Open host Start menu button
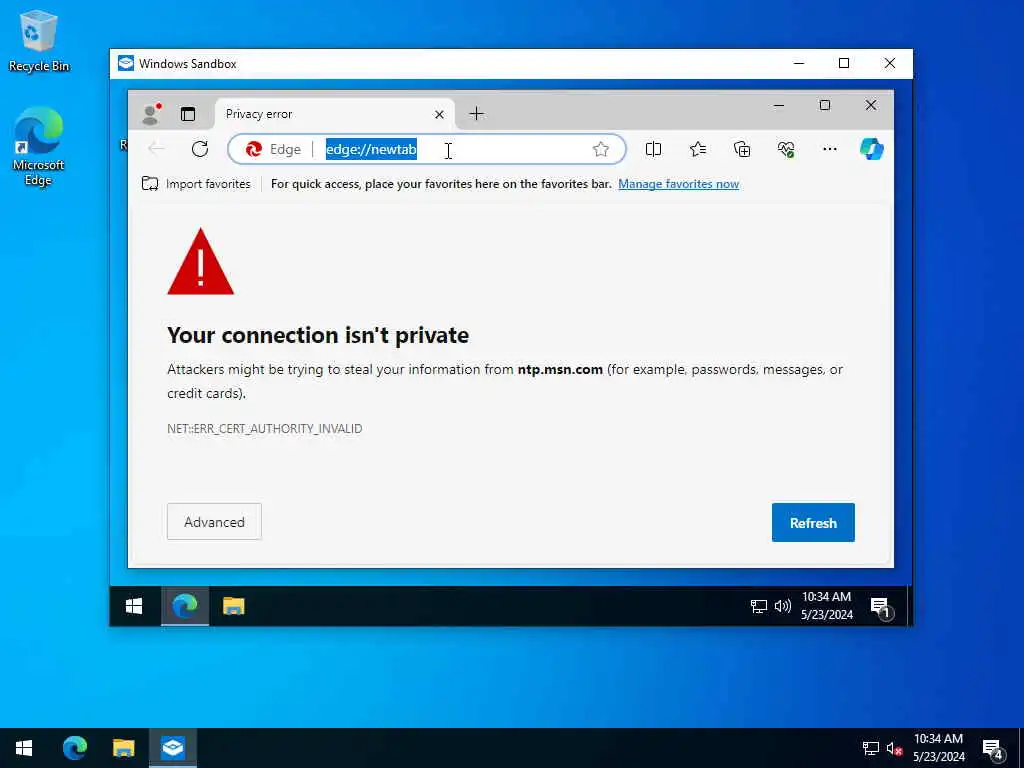Image resolution: width=1024 pixels, height=768 pixels. 24,748
